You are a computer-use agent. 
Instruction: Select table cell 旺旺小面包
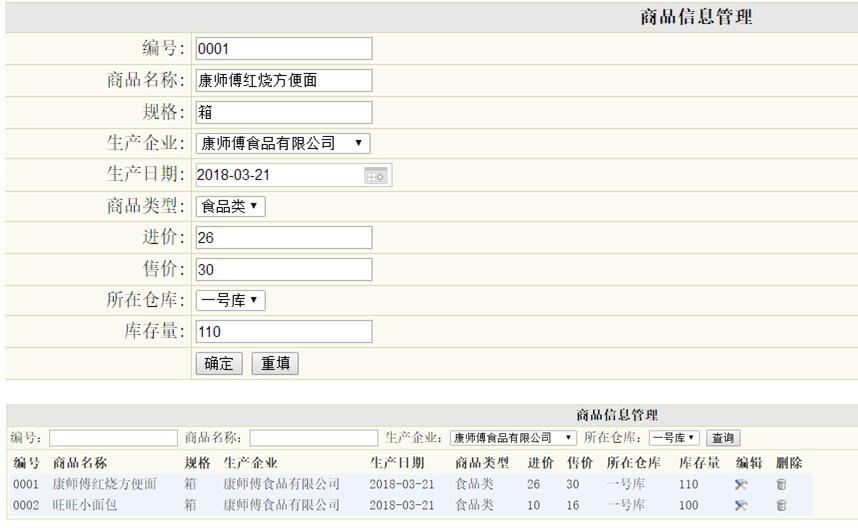85,505
